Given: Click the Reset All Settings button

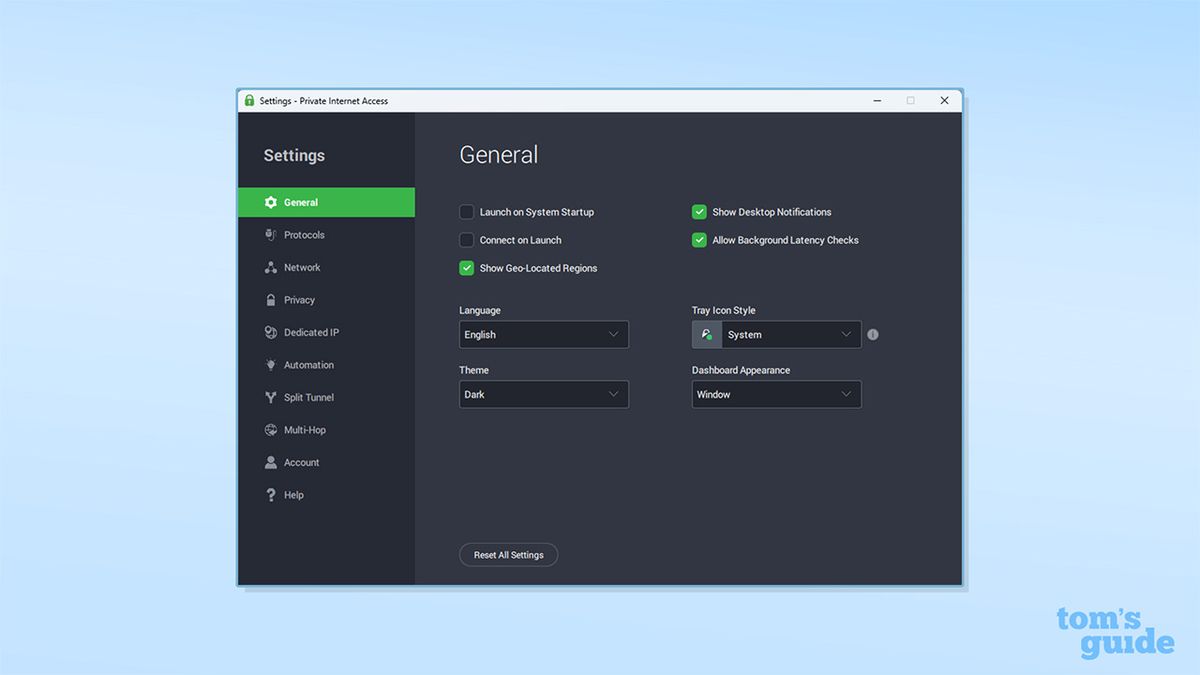Looking at the screenshot, I should pos(508,555).
